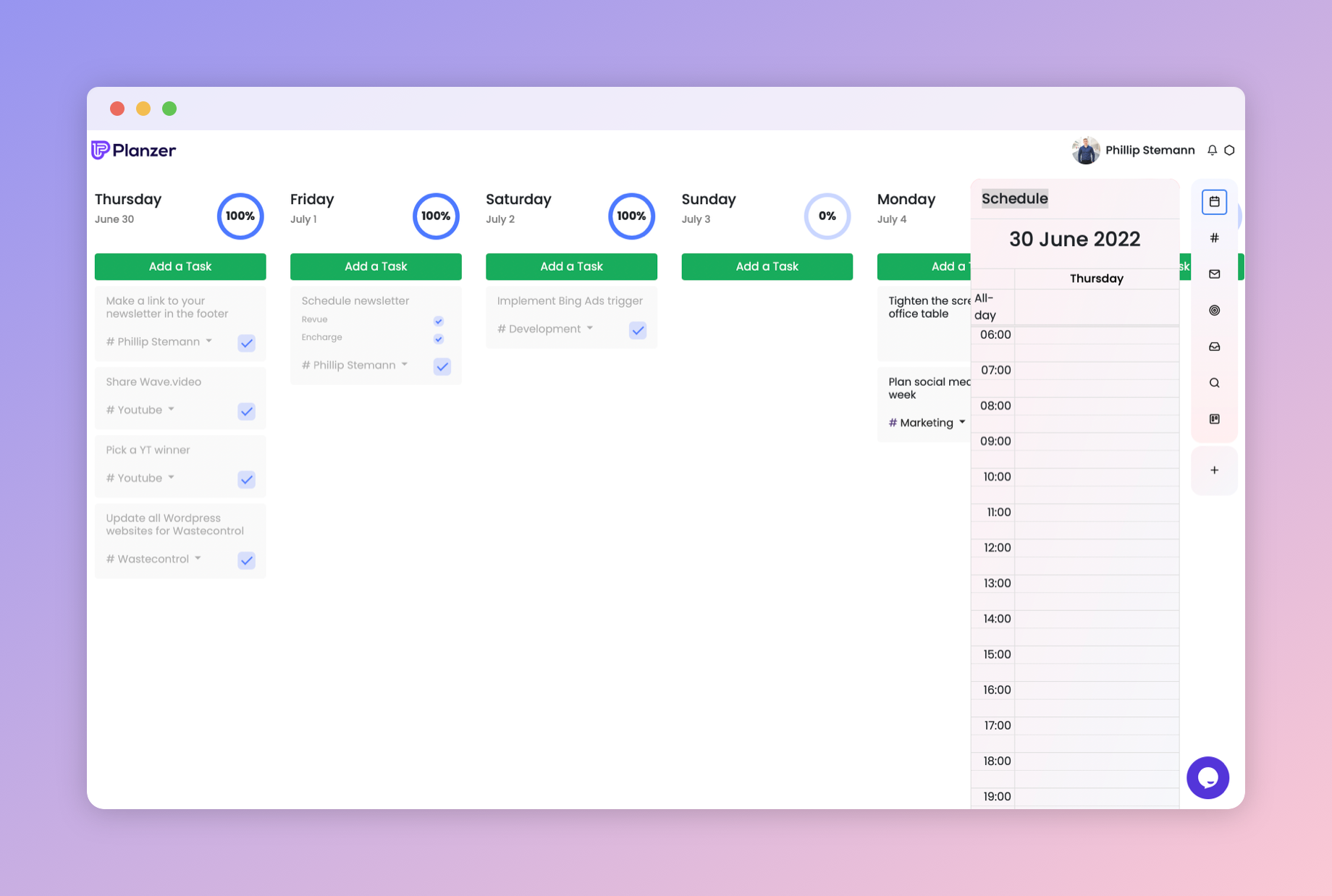Select the calendar view icon in sidebar
Image resolution: width=1332 pixels, height=896 pixels.
pyautogui.click(x=1214, y=202)
